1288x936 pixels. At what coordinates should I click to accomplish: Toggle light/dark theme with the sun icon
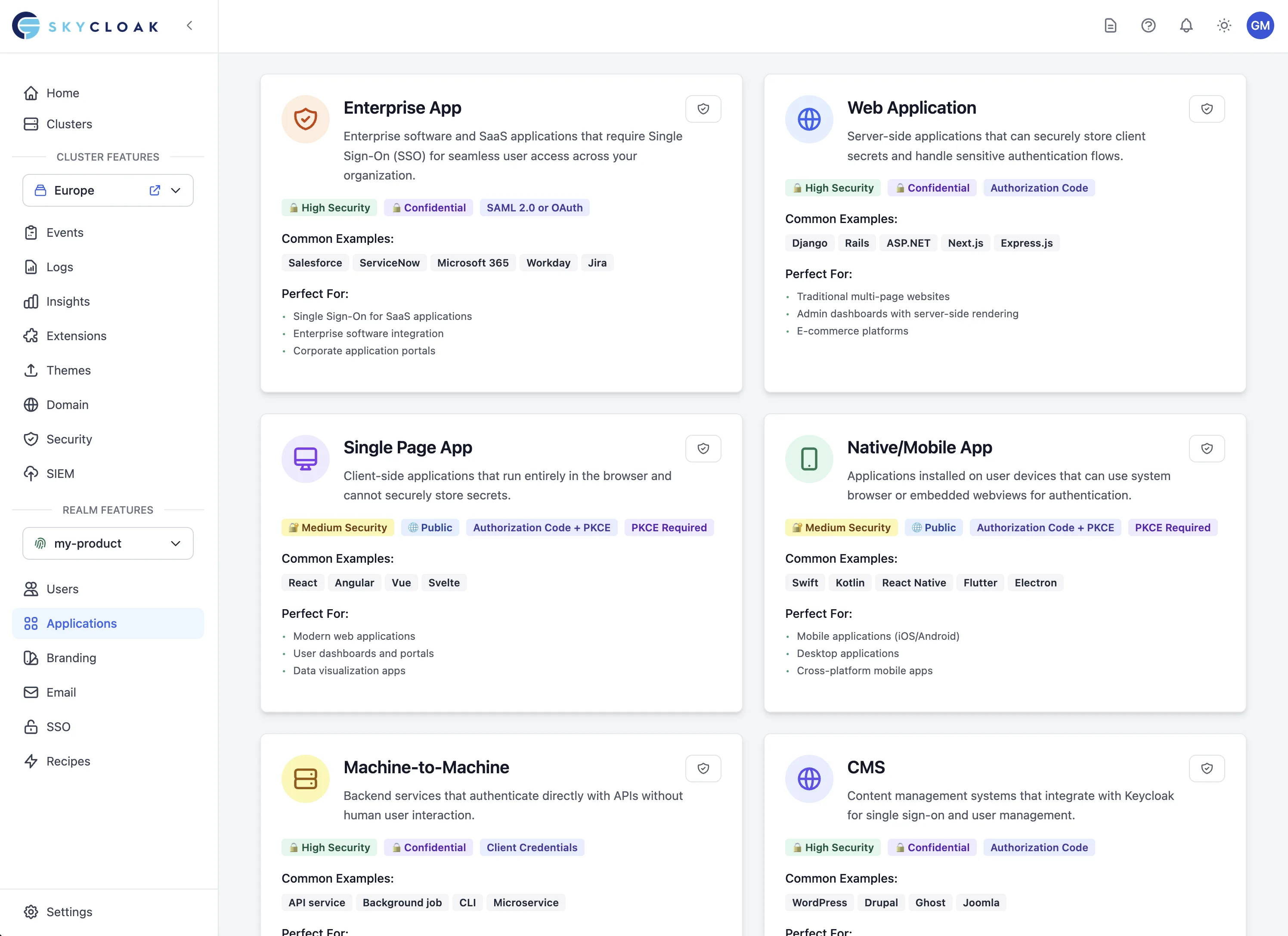[x=1224, y=25]
